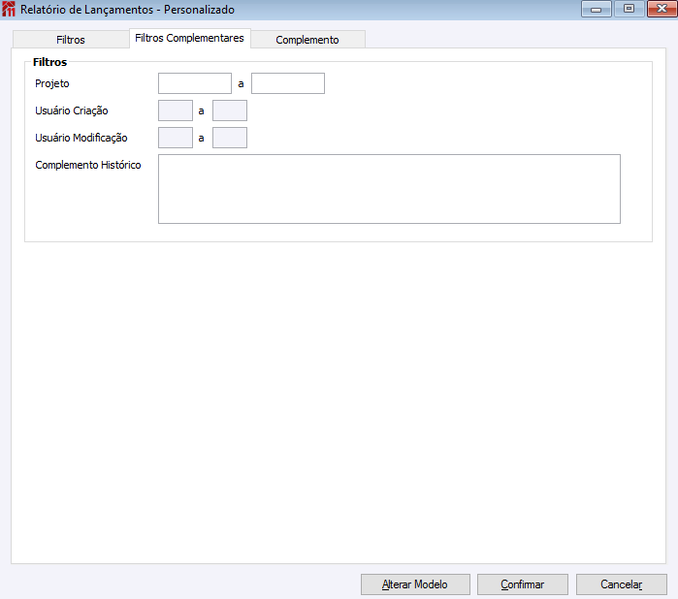Open the Complemento tab

tap(308, 39)
